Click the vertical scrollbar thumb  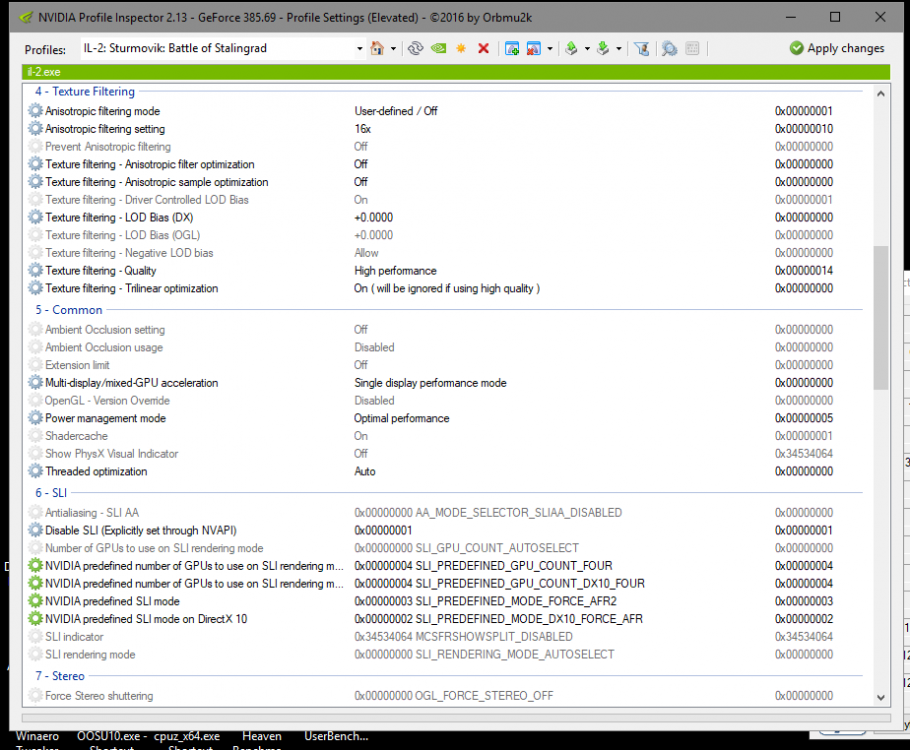point(880,318)
